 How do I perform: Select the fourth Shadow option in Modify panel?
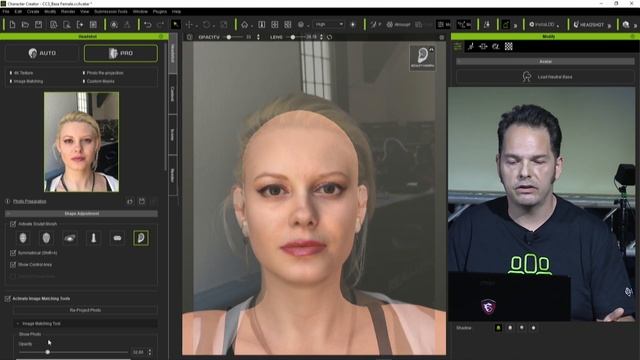533,328
